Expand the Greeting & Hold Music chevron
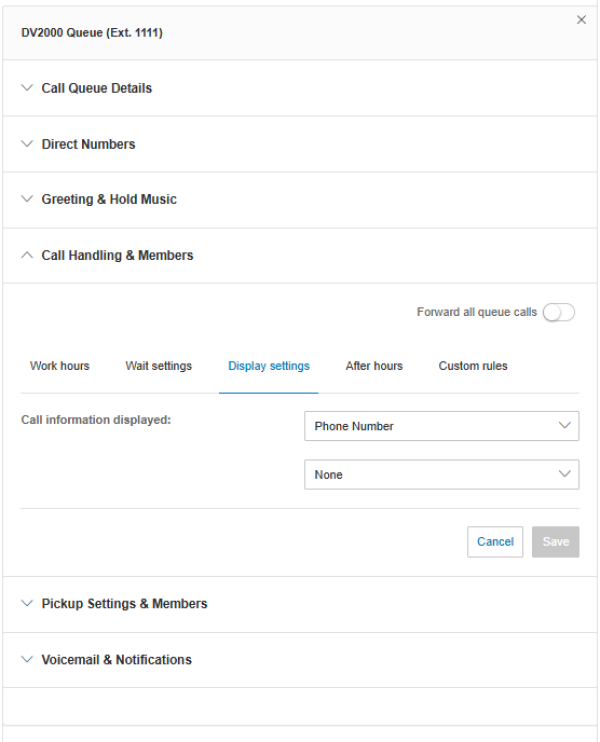This screenshot has height=742, width=600. [27, 199]
